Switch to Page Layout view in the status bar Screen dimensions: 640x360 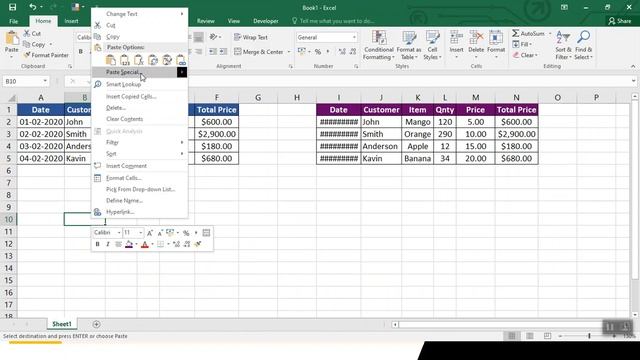point(530,336)
